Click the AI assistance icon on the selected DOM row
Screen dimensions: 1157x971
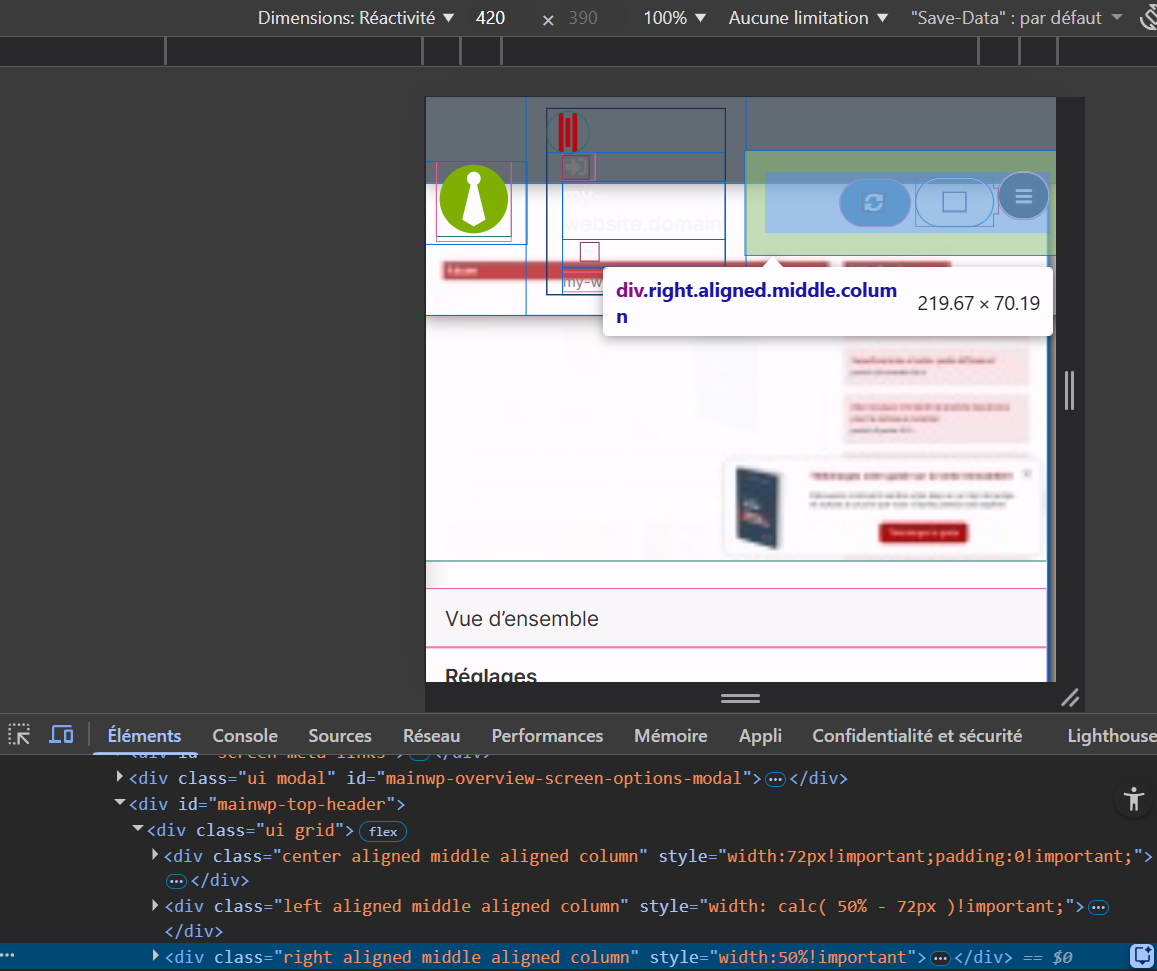click(x=1141, y=956)
